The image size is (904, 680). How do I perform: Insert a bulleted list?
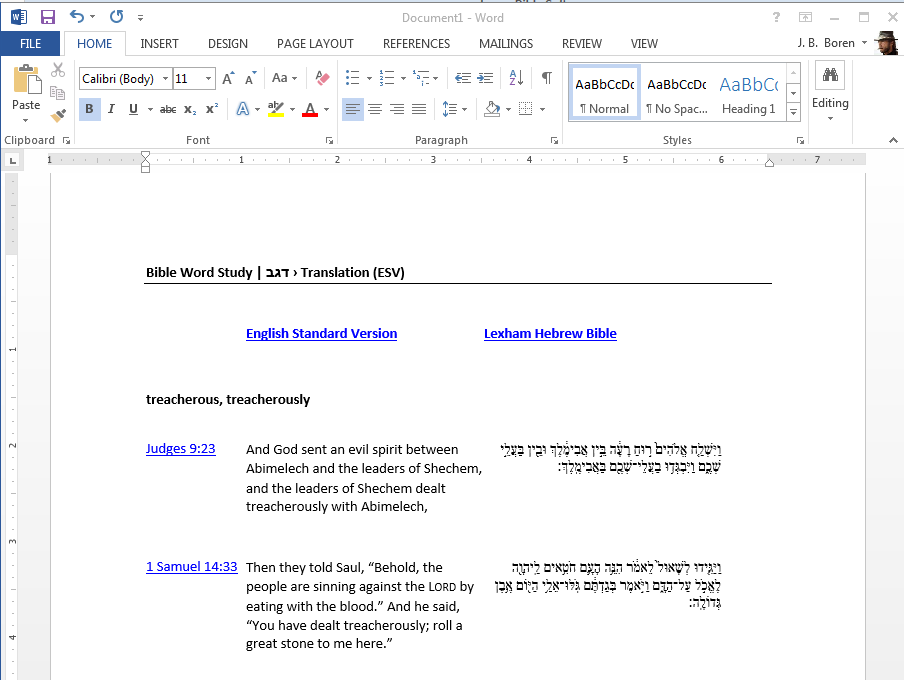(352, 78)
